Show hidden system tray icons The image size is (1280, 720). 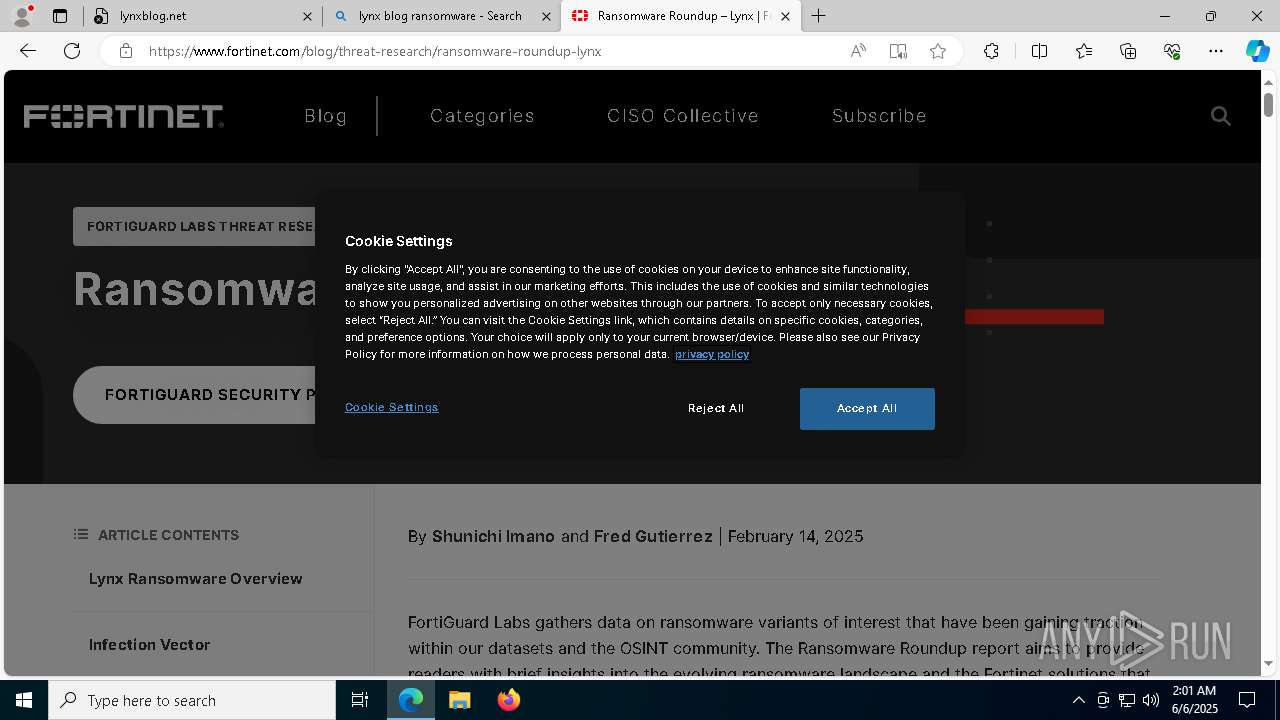[1078, 700]
